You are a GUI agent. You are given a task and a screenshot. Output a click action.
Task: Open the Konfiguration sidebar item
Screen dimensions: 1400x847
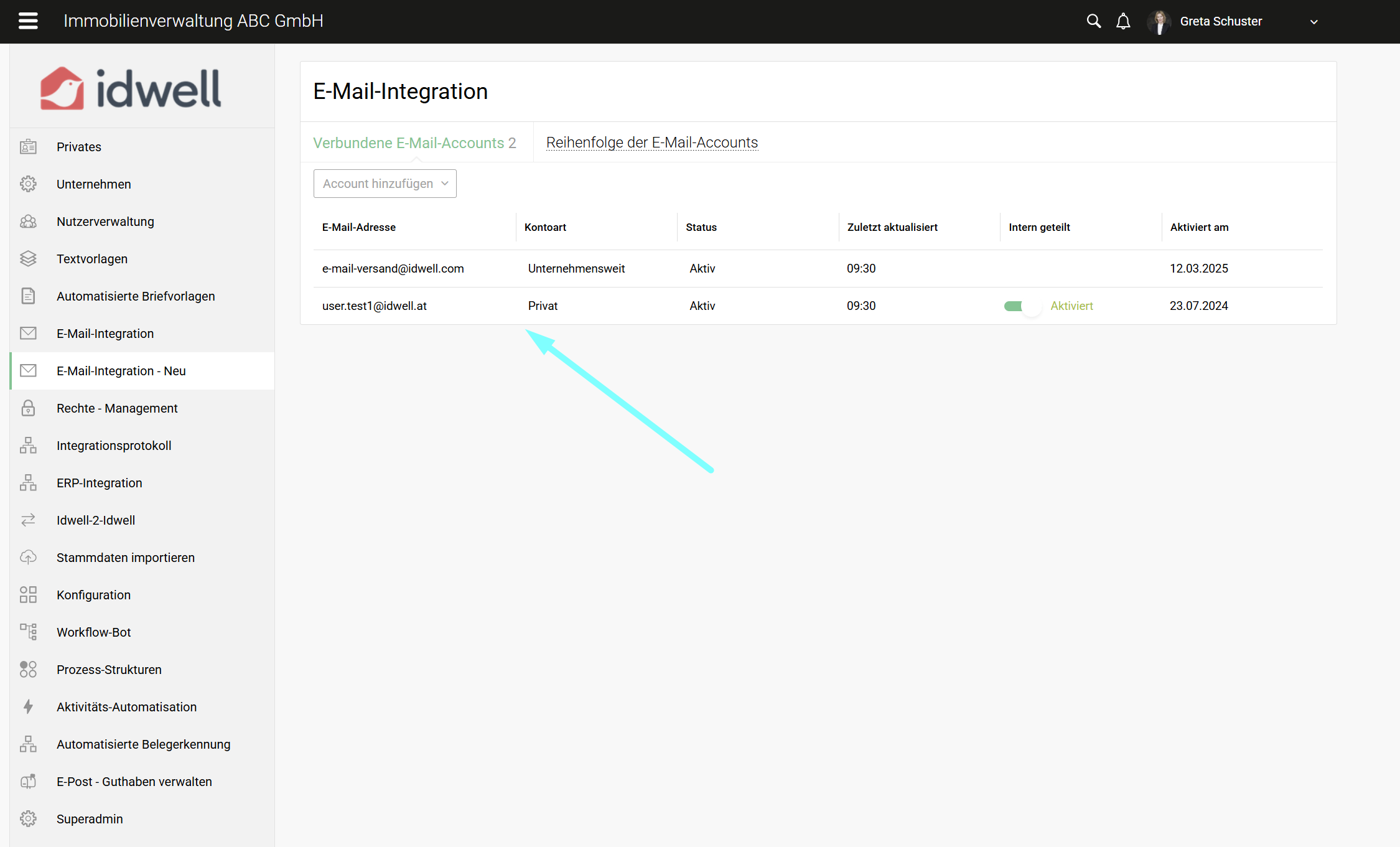93,595
